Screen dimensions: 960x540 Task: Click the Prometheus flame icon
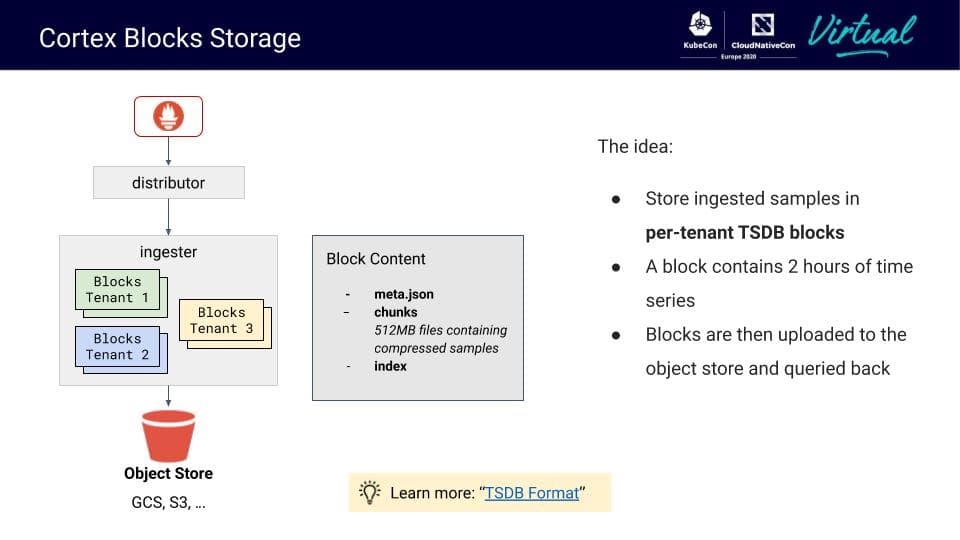click(x=168, y=116)
